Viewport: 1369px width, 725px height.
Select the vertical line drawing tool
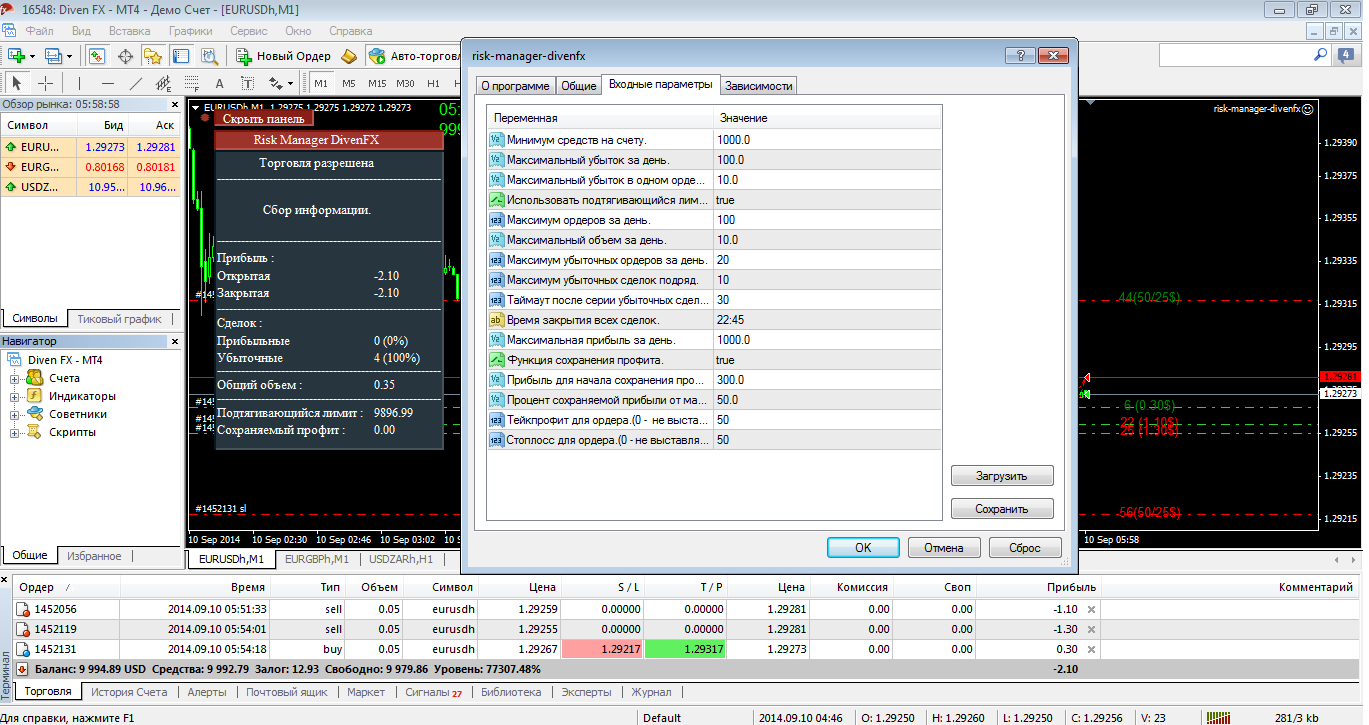click(x=80, y=83)
